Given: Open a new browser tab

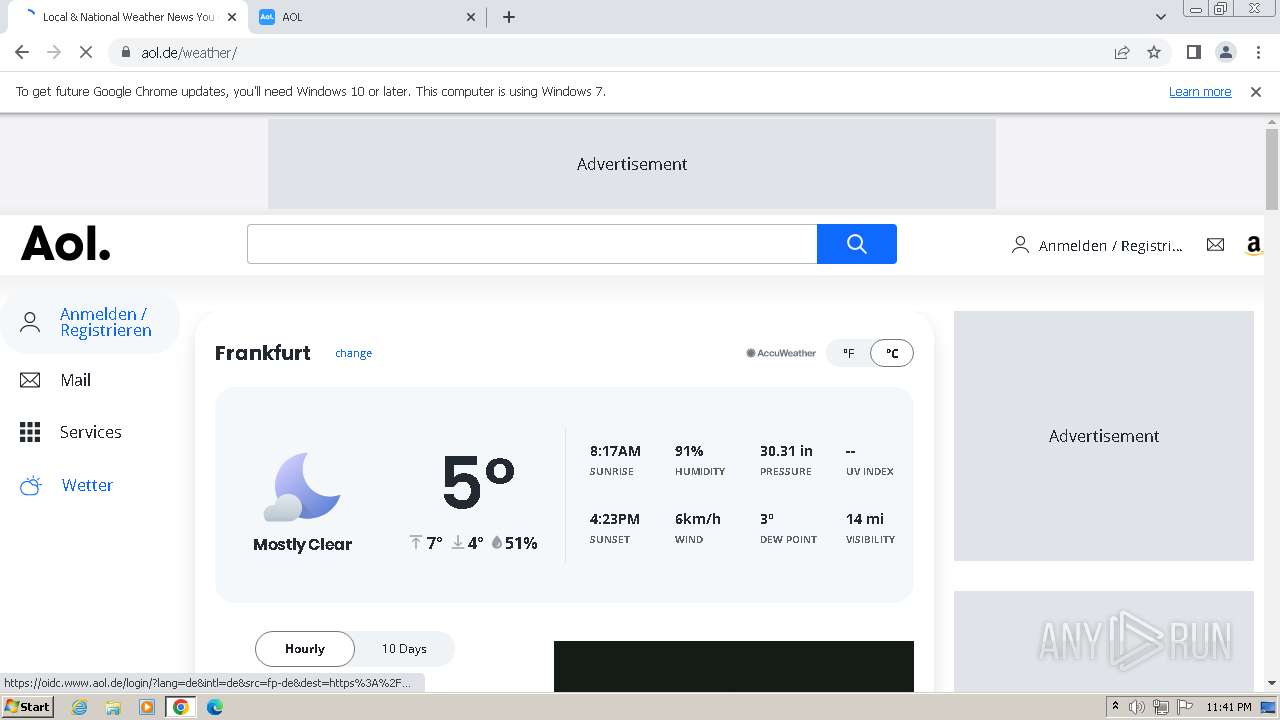Looking at the screenshot, I should tap(509, 17).
